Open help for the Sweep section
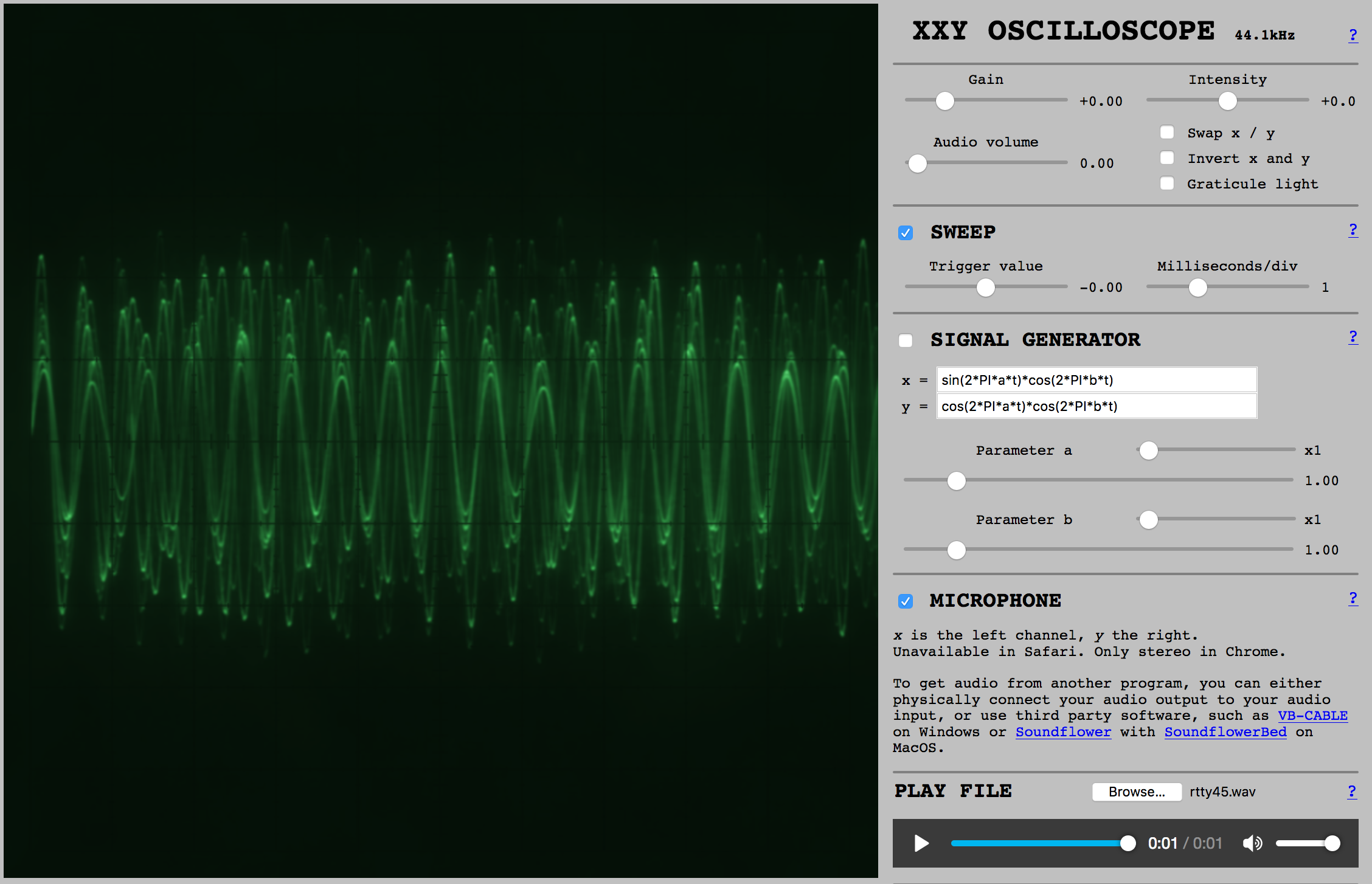Screen dimensions: 1372x884 click(1353, 230)
